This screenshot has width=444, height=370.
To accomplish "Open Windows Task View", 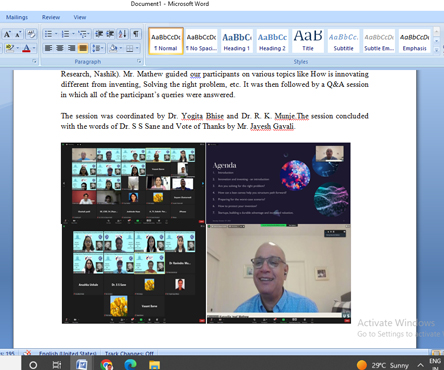I will pos(57,365).
